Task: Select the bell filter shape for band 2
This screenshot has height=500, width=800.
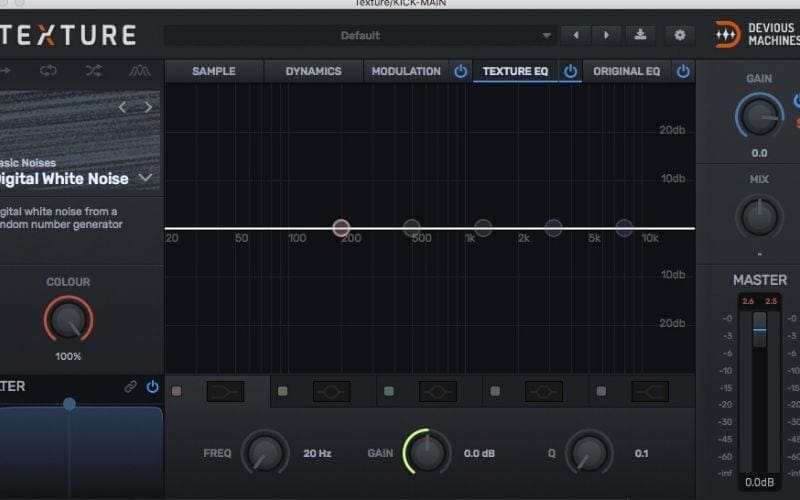Action: pyautogui.click(x=332, y=392)
